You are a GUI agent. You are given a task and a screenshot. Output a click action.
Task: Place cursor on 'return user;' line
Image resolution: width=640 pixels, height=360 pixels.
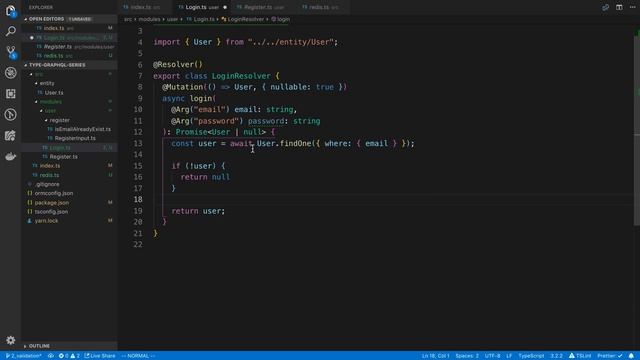point(198,211)
